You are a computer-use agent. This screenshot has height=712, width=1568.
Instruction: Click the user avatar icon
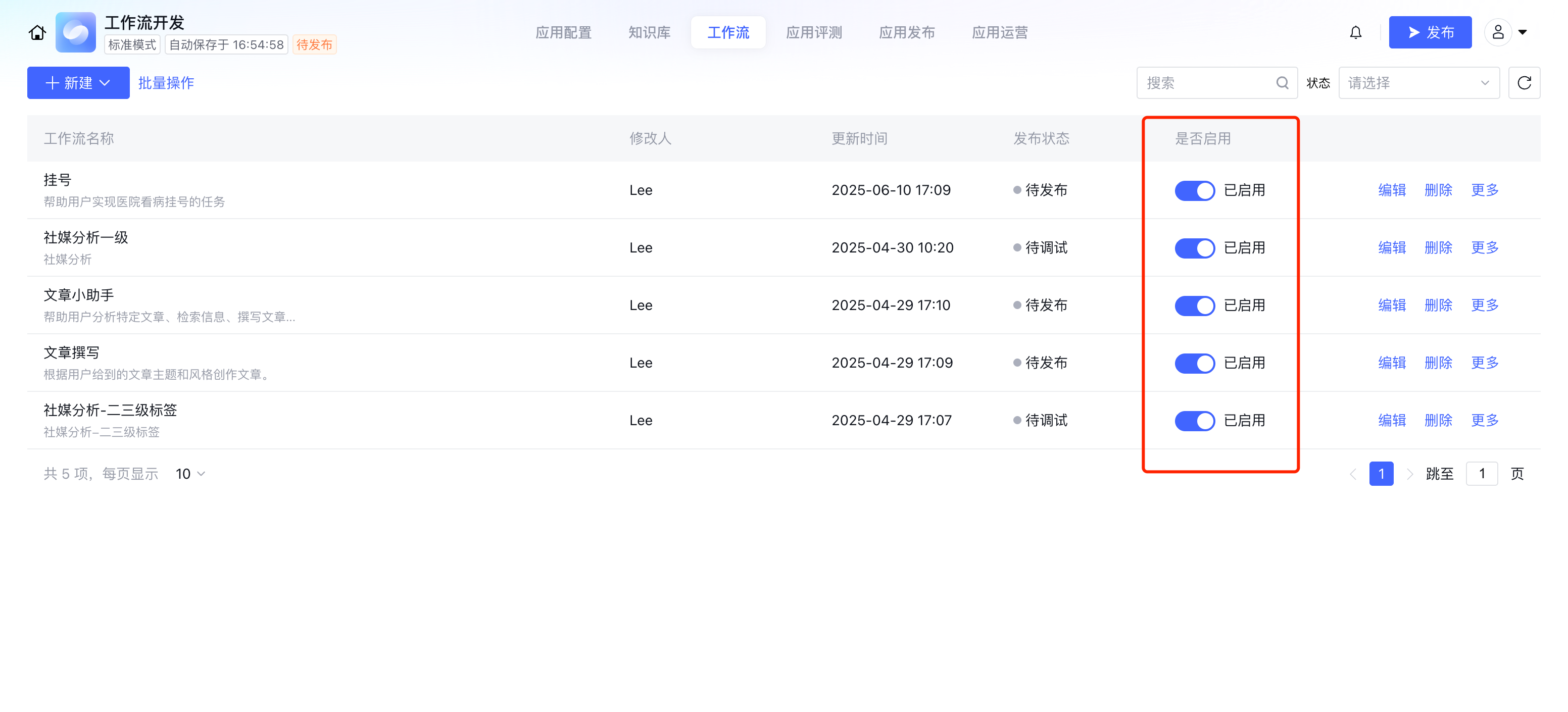1498,32
